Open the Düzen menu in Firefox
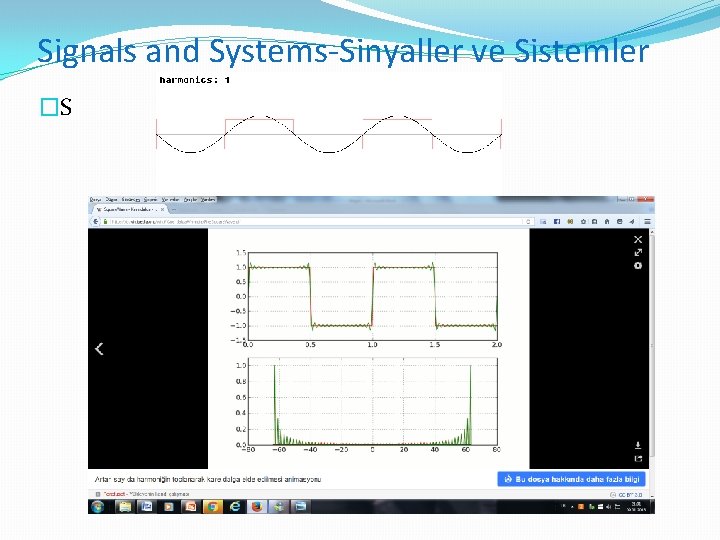Viewport: 720px width, 540px height. click(x=112, y=200)
